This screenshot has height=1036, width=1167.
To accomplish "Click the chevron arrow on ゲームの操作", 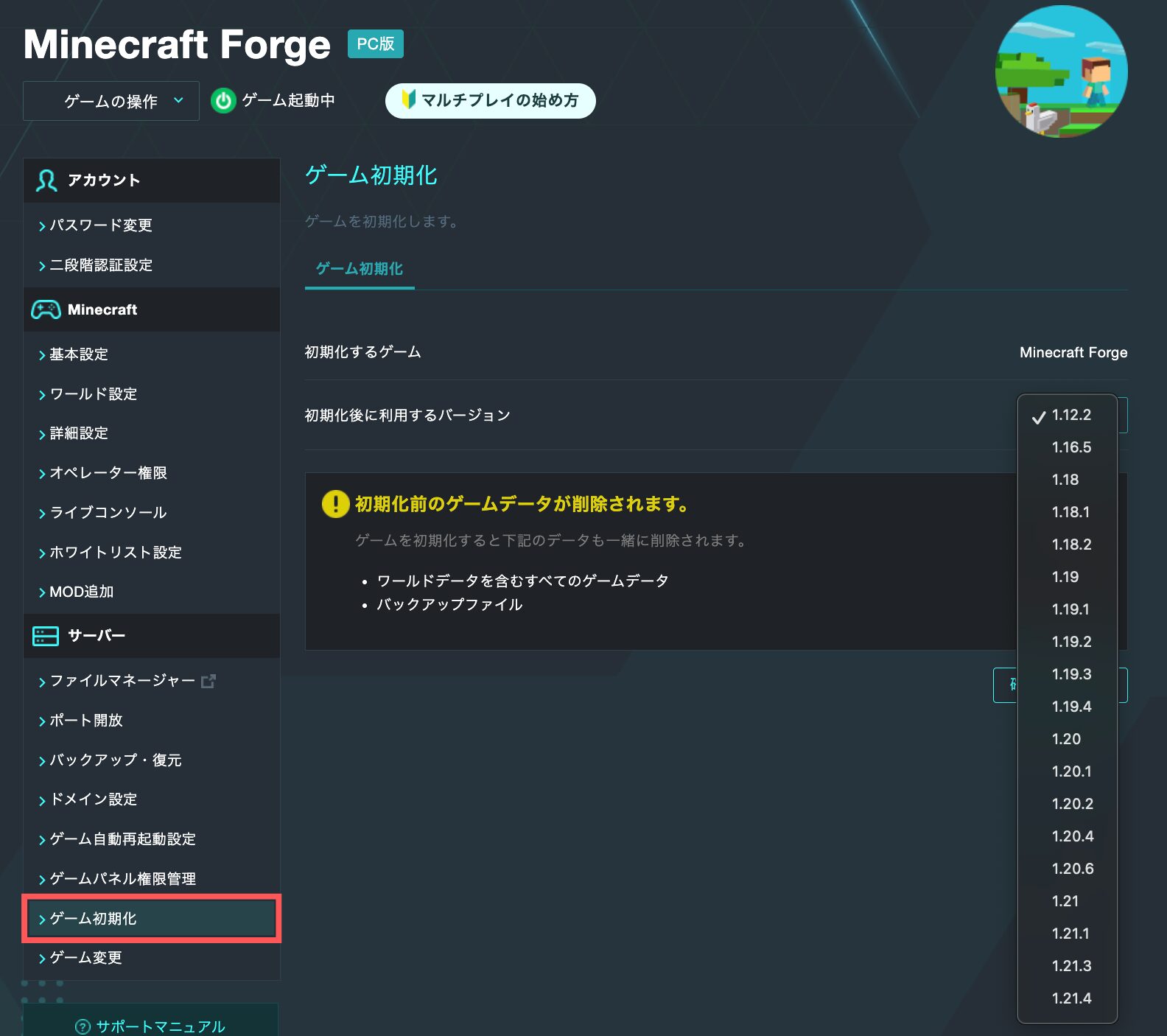I will [x=178, y=100].
